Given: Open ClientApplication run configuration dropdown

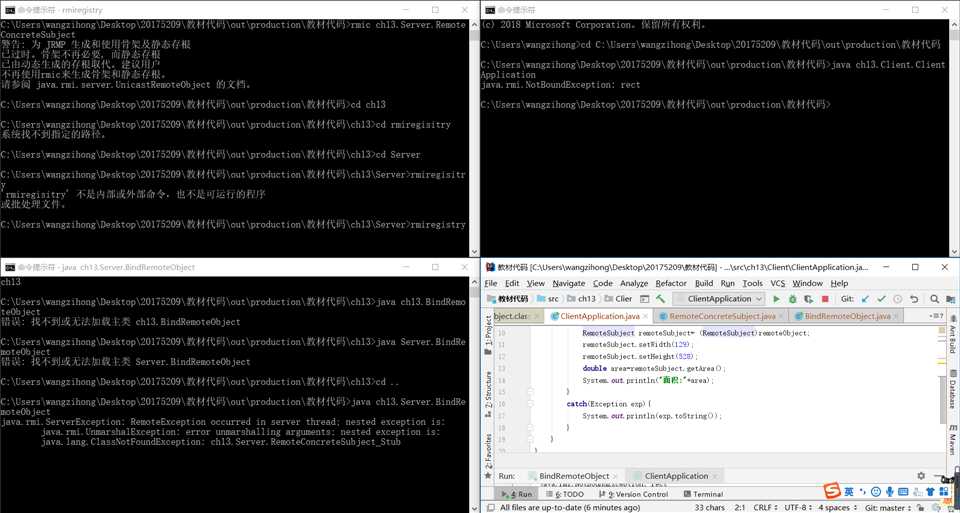Looking at the screenshot, I should 718,299.
